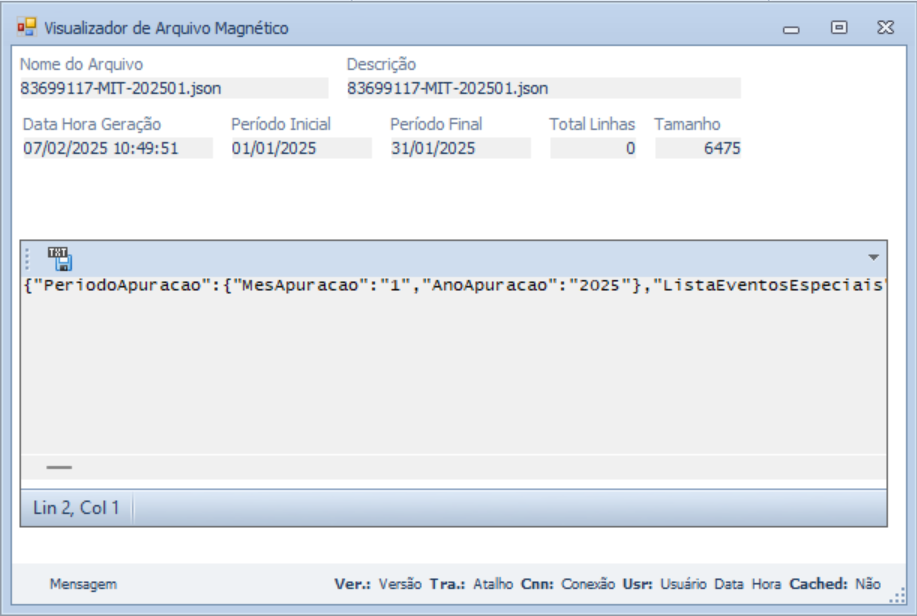Click the Data status entry
917x616 pixels.
(729, 584)
